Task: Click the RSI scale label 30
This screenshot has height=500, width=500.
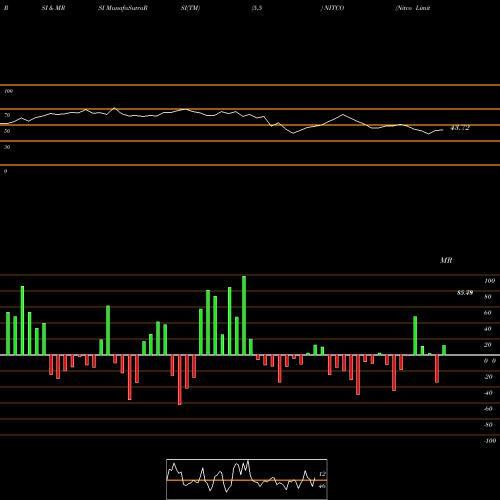Action: [7, 147]
